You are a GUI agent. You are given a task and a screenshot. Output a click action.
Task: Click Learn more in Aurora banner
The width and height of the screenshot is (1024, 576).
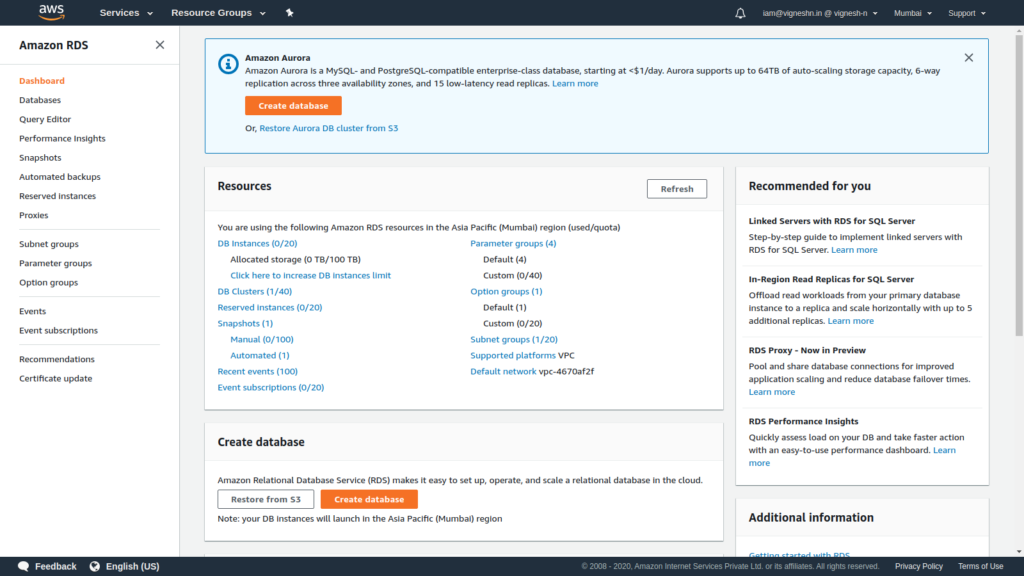point(575,84)
